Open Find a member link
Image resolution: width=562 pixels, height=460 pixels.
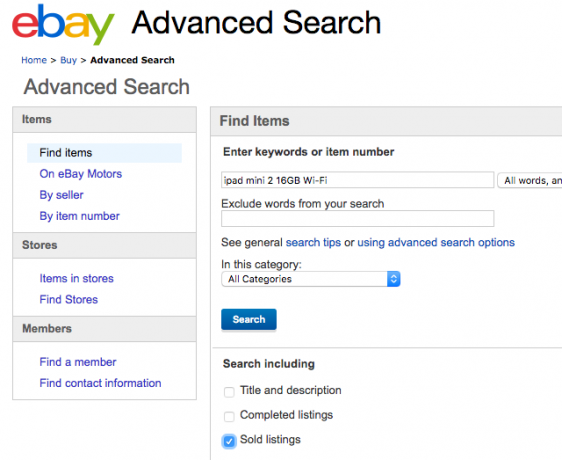78,362
